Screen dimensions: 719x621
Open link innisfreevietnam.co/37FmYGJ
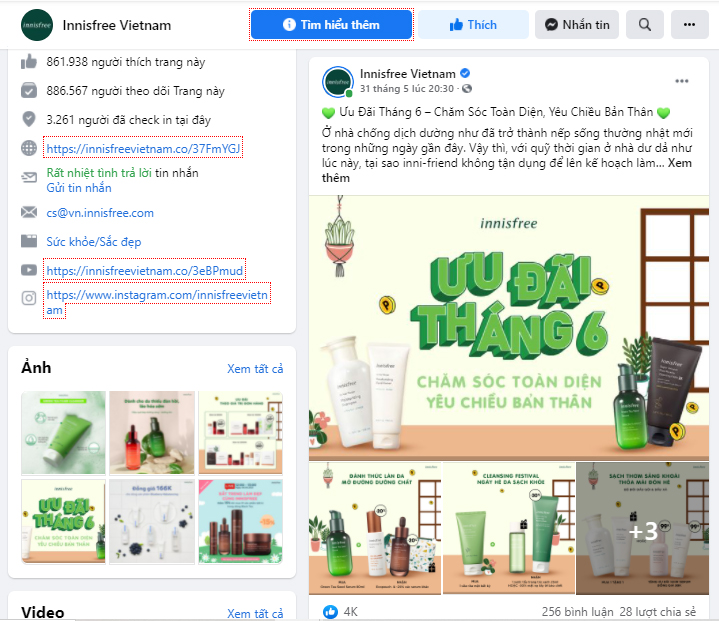143,149
